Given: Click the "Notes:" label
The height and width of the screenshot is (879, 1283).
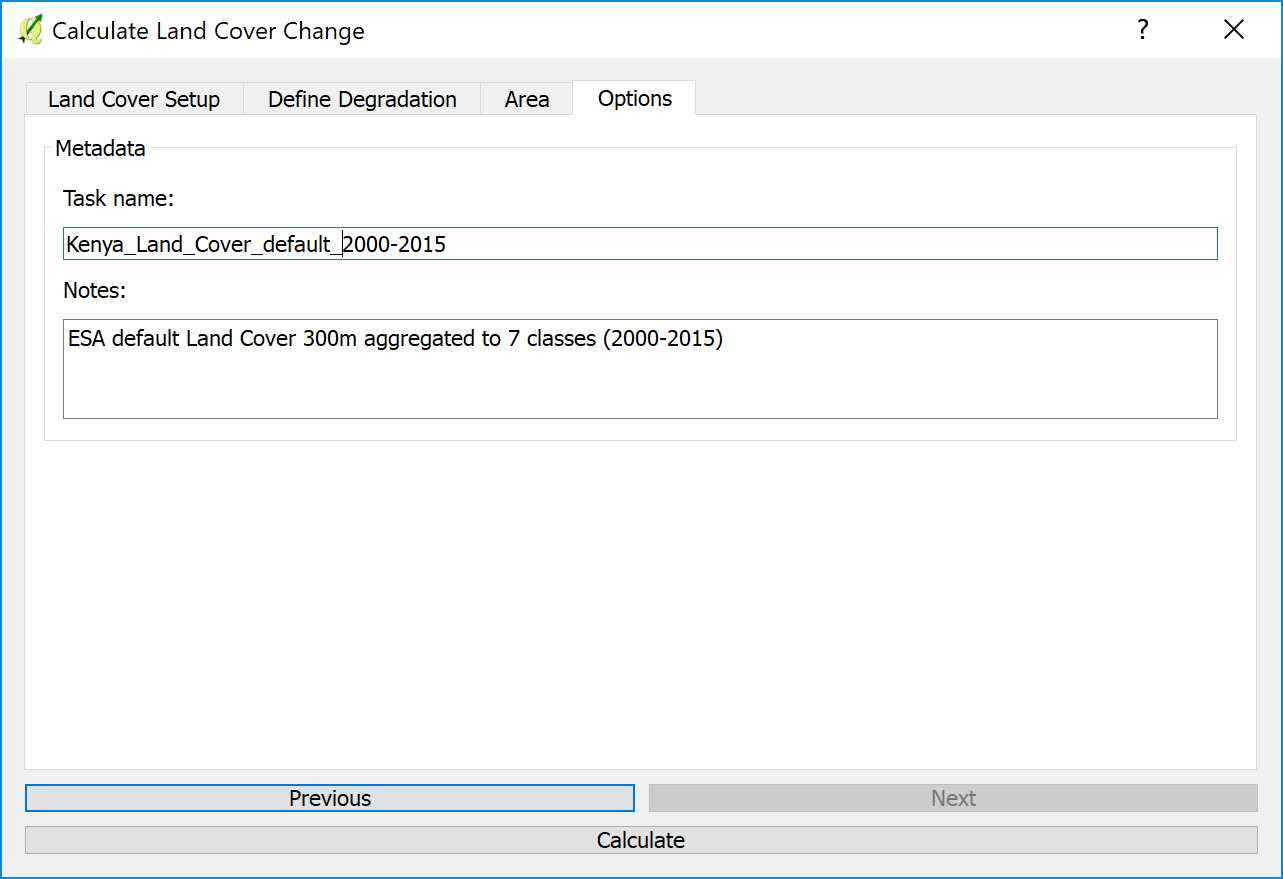Looking at the screenshot, I should click(96, 290).
